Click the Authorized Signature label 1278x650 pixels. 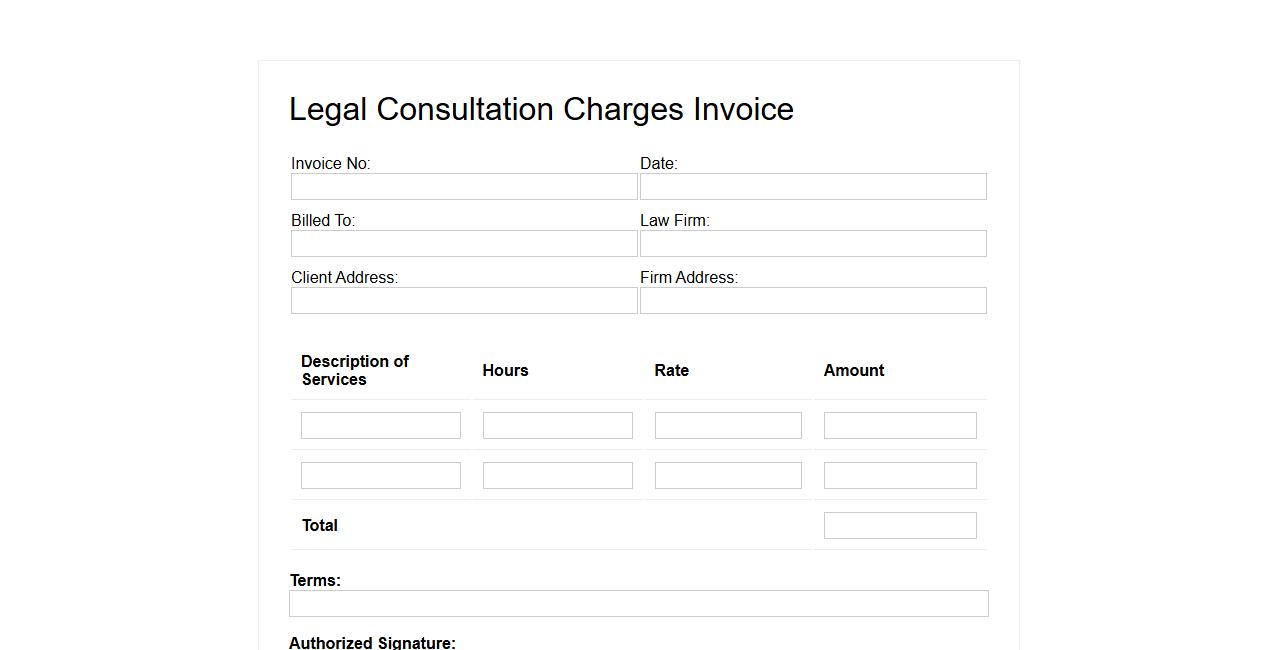[372, 642]
